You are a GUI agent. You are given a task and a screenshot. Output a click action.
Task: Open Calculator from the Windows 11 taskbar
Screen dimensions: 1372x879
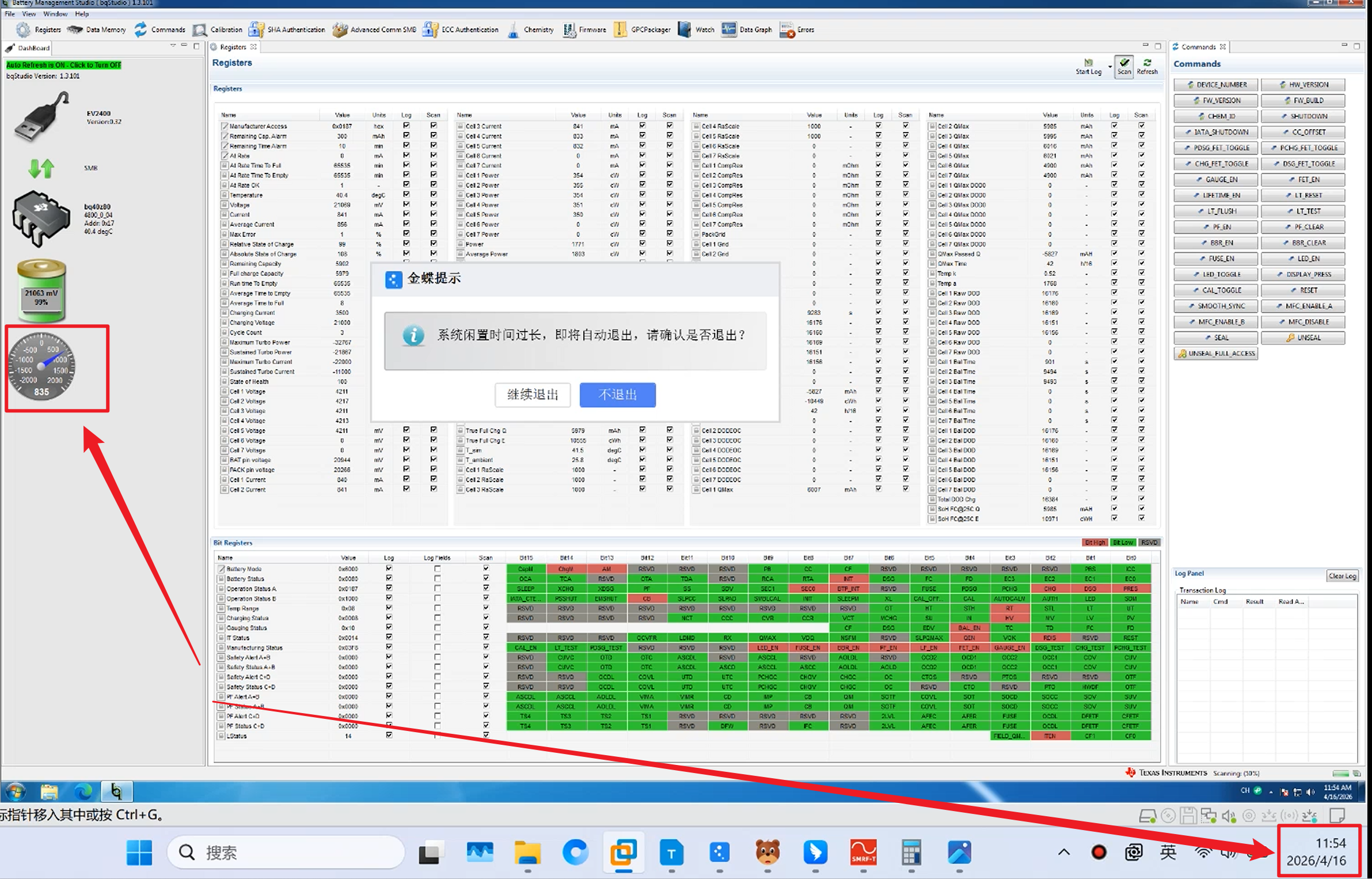click(x=911, y=852)
